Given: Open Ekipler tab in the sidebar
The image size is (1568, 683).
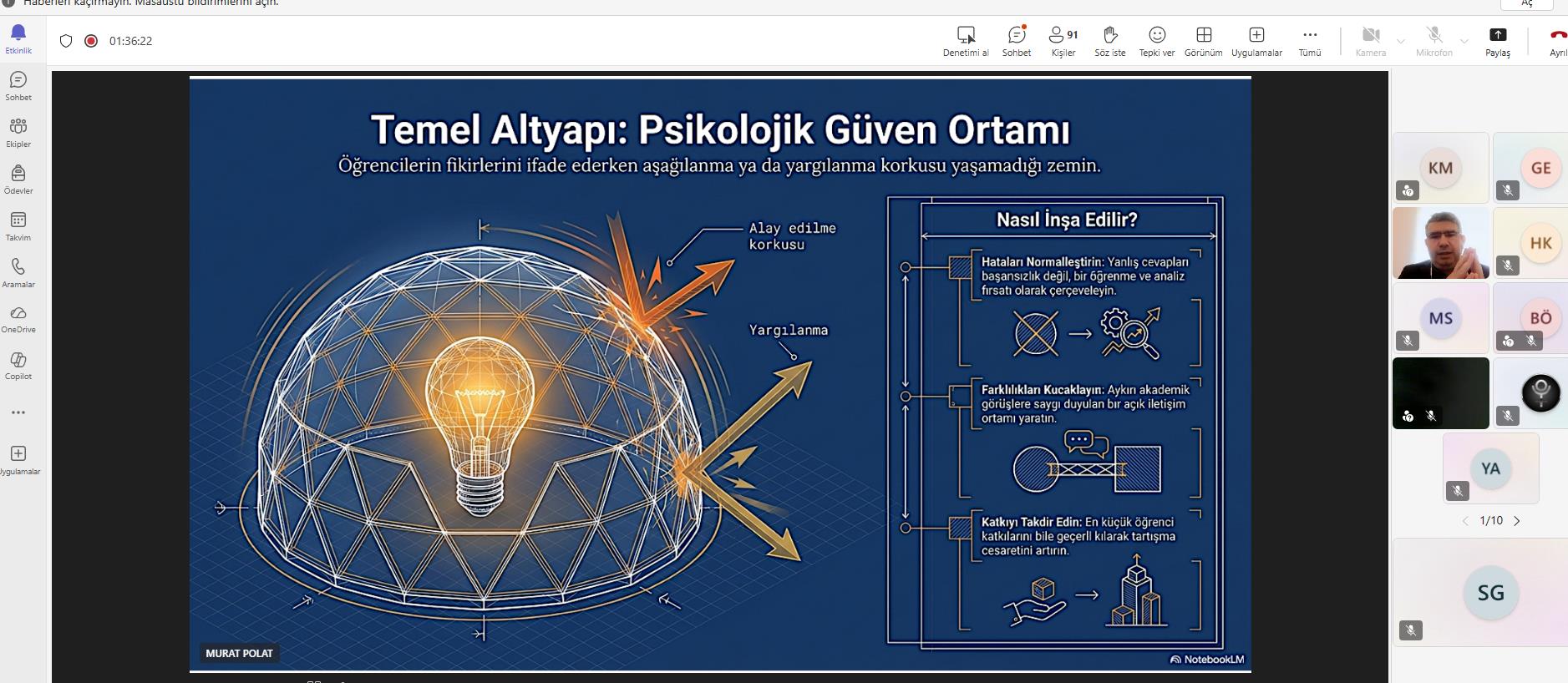Looking at the screenshot, I should [18, 132].
